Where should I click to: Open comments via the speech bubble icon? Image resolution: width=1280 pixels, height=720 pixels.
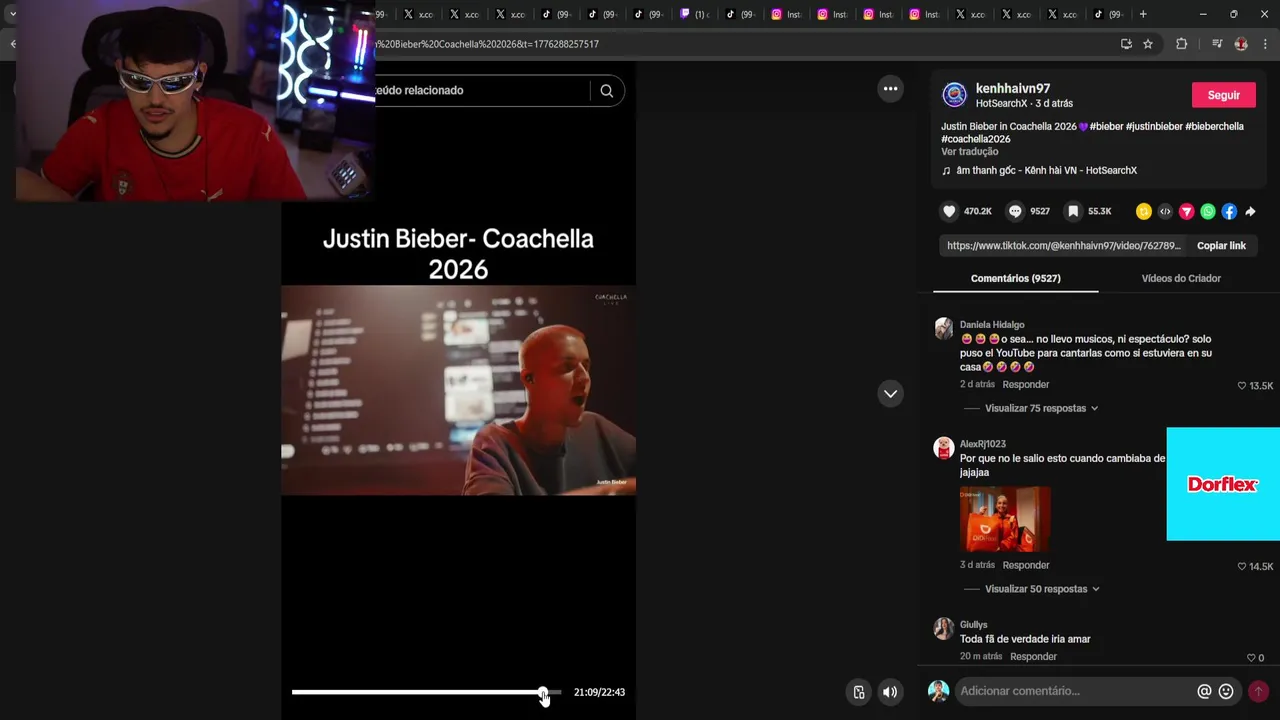(x=1015, y=211)
